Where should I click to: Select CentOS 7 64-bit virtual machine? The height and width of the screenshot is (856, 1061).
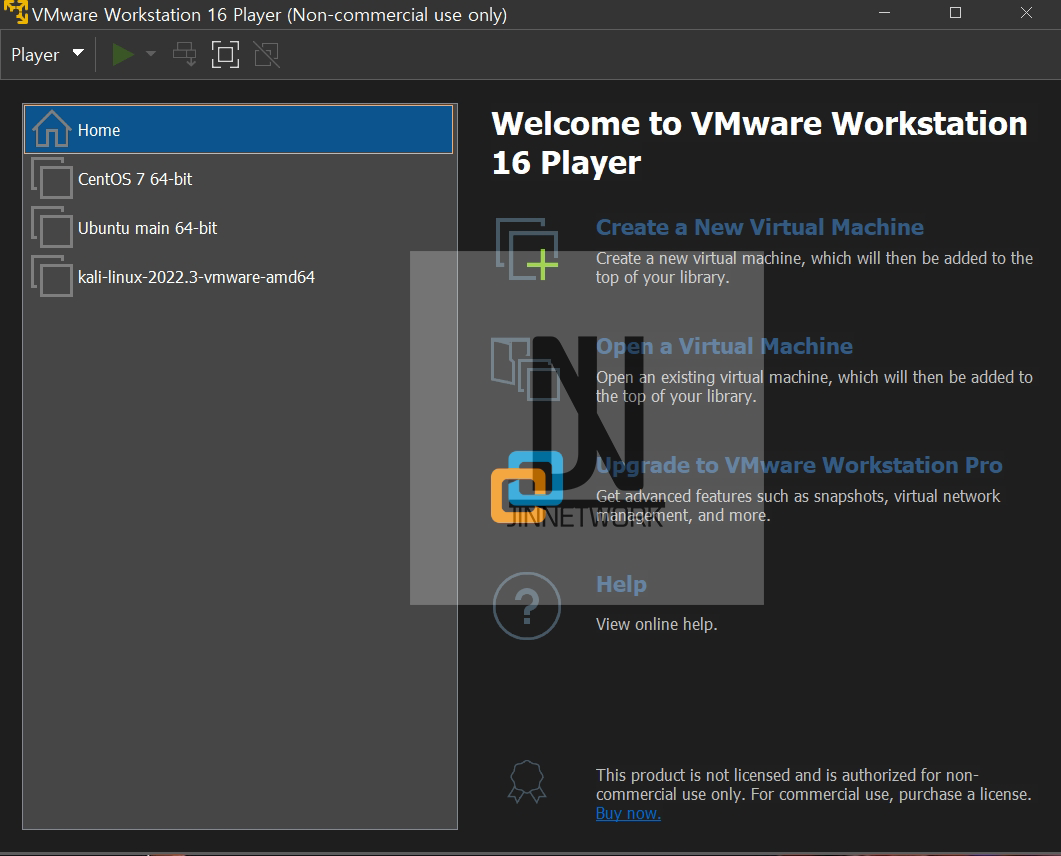239,179
